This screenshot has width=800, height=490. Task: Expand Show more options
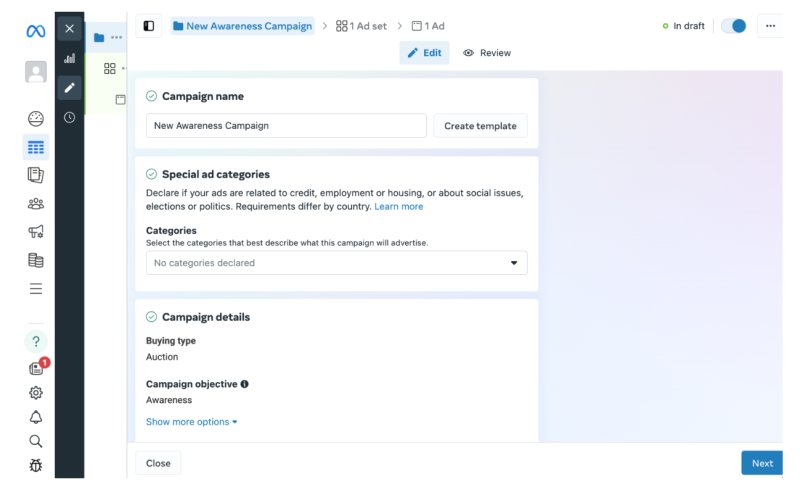pyautogui.click(x=191, y=422)
